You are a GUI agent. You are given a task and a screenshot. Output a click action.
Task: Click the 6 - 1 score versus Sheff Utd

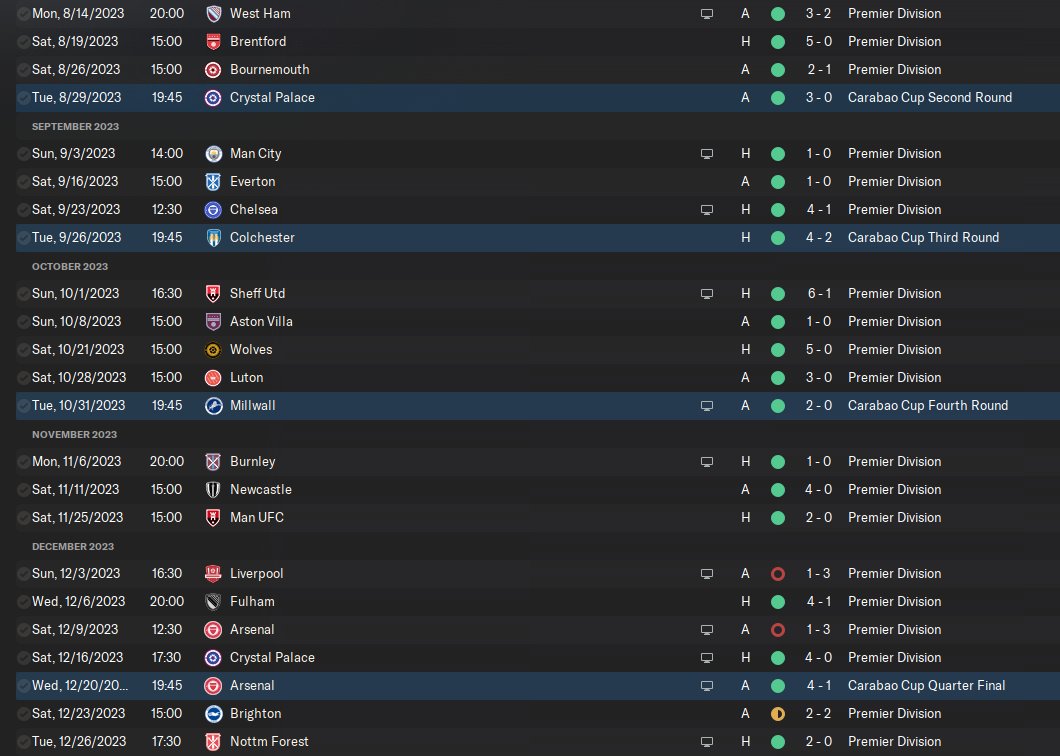point(819,293)
